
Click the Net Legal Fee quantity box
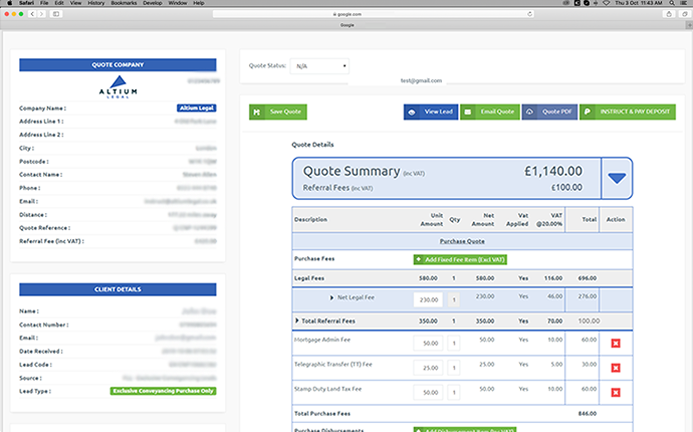click(x=453, y=299)
